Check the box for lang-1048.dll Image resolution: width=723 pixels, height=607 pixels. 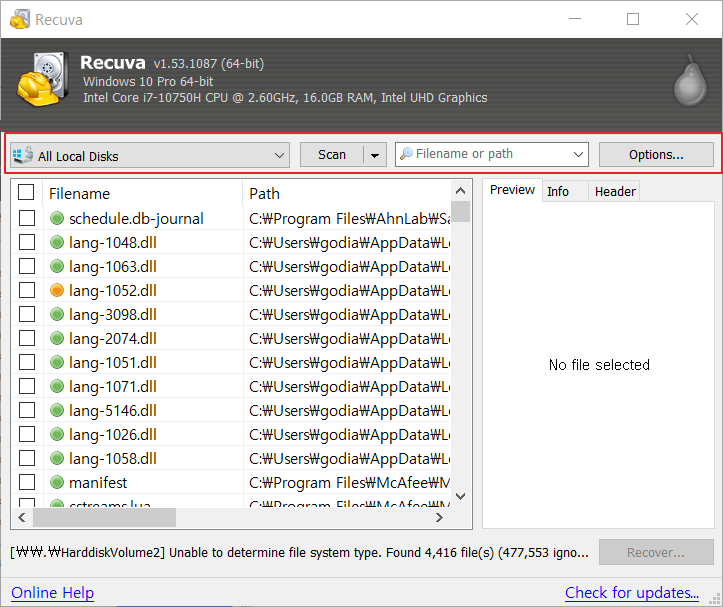point(27,242)
